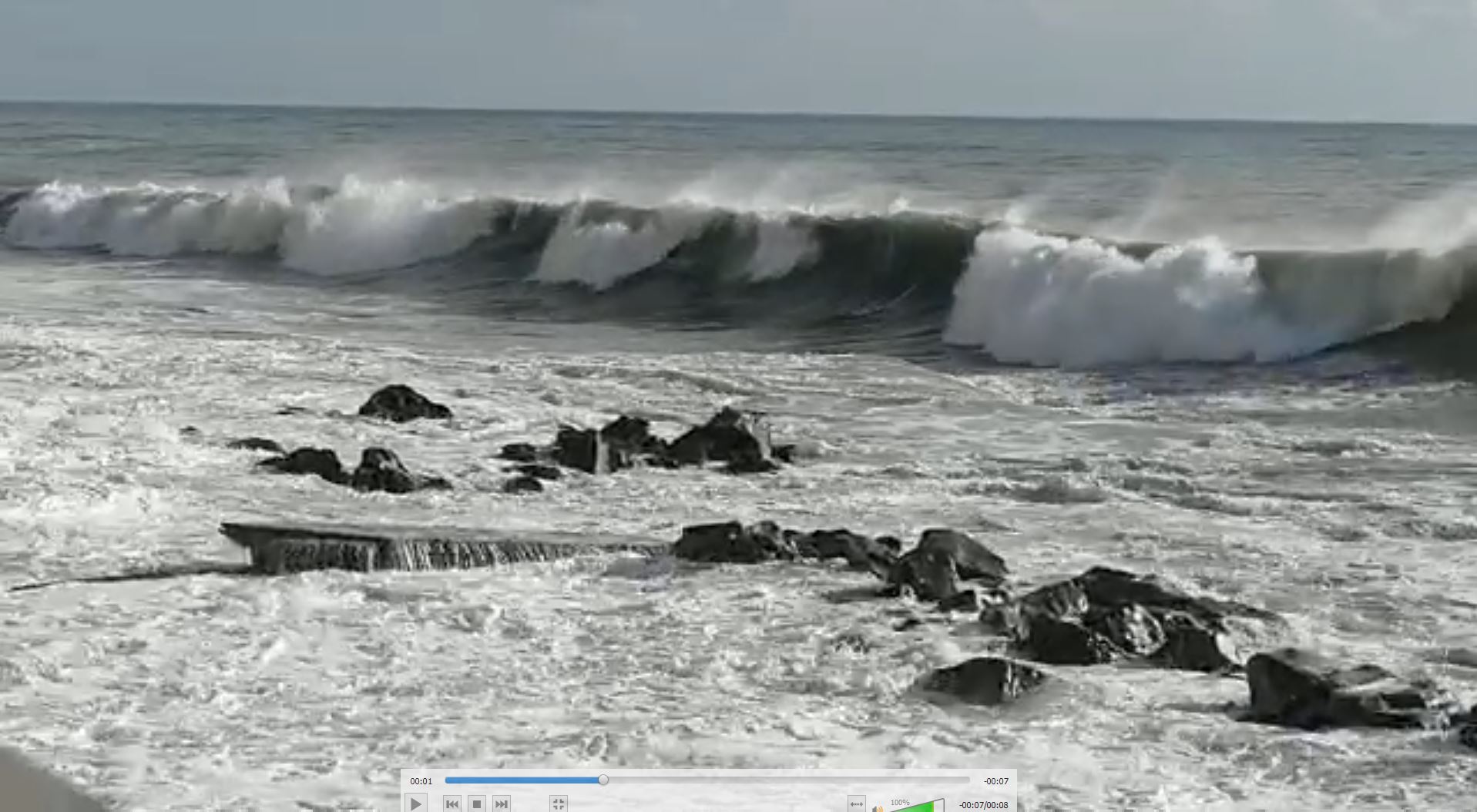Click the elapsed time label 00:01
Viewport: 1477px width, 812px height.
point(421,781)
